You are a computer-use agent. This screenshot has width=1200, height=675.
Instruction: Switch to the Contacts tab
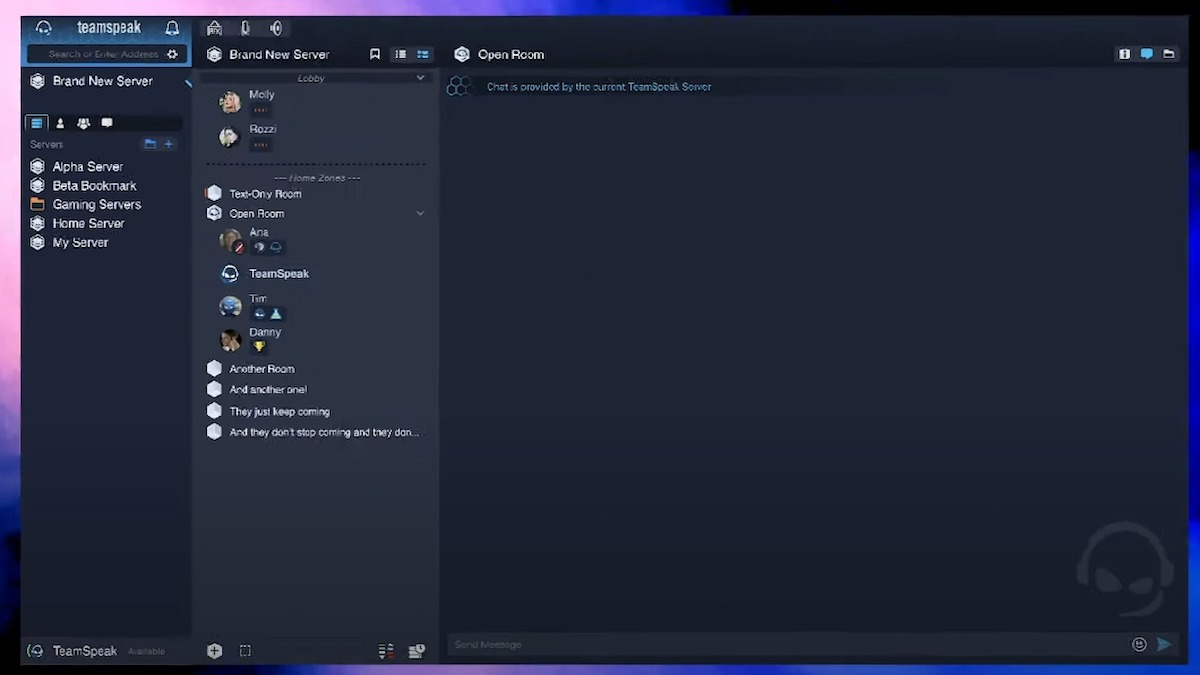point(60,122)
